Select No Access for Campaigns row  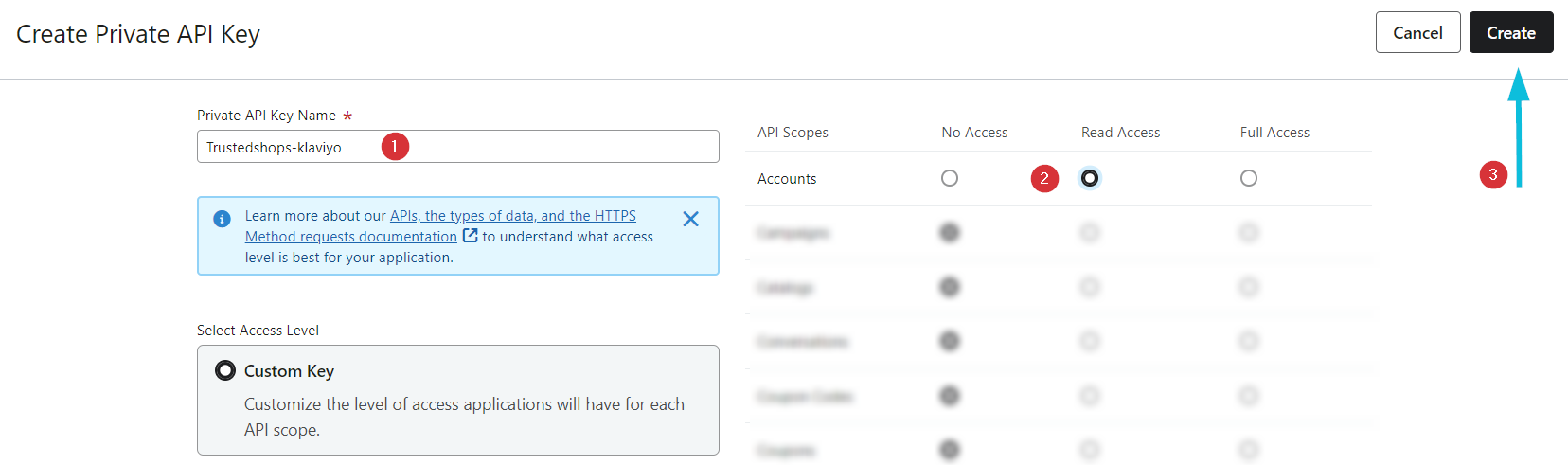[950, 232]
